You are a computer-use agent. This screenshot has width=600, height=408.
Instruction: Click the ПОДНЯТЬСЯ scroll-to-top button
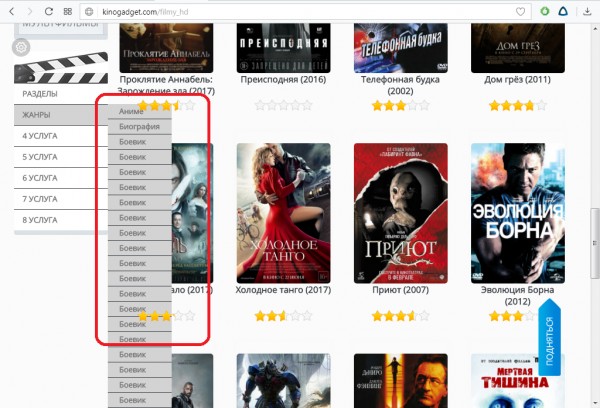tap(549, 338)
